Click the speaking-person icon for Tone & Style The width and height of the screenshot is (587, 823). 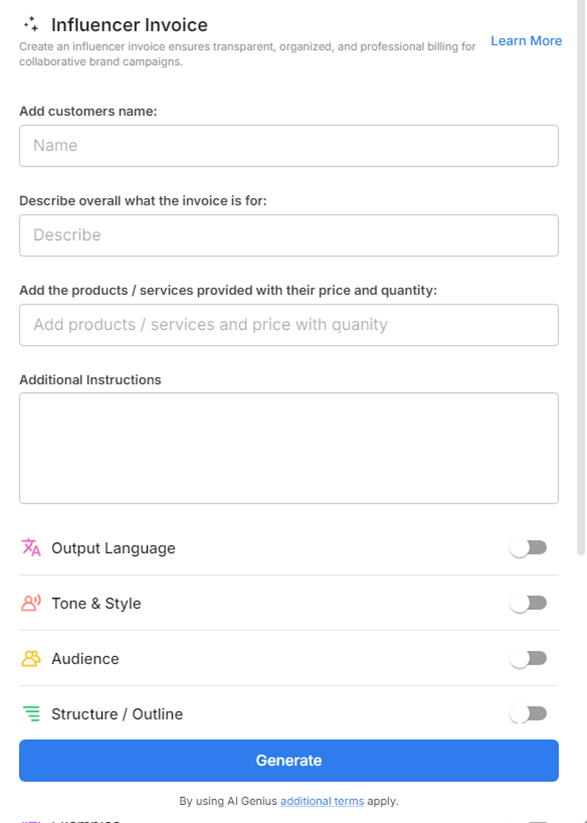point(29,603)
